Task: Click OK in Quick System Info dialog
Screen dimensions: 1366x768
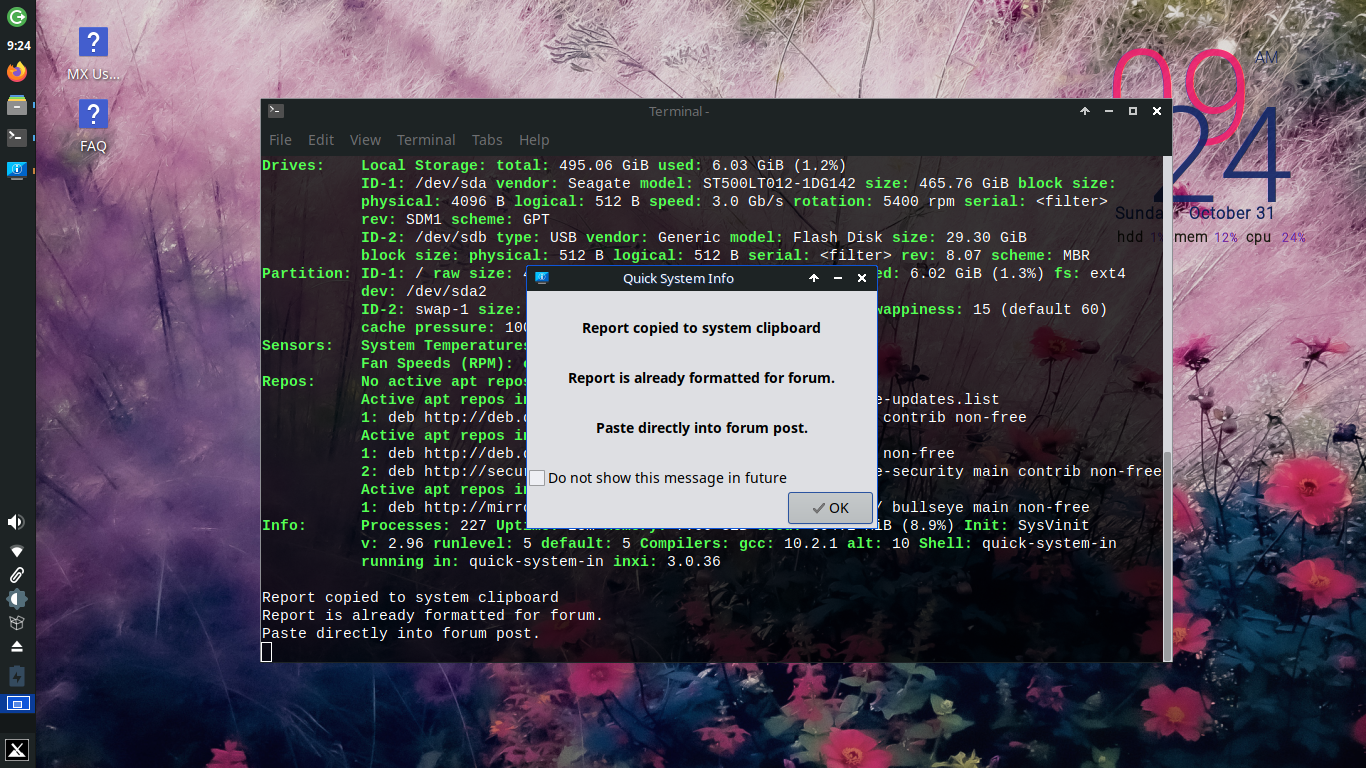Action: [830, 508]
